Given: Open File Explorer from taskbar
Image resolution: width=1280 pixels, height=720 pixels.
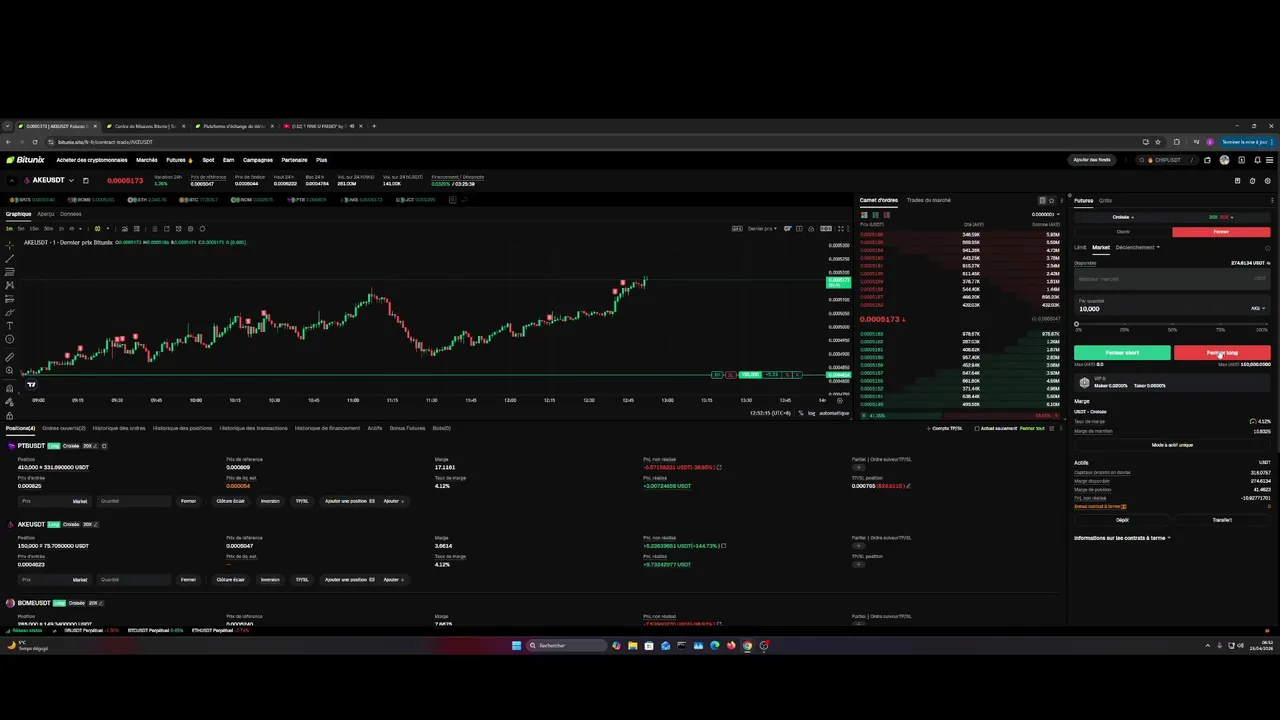Looking at the screenshot, I should (632, 645).
